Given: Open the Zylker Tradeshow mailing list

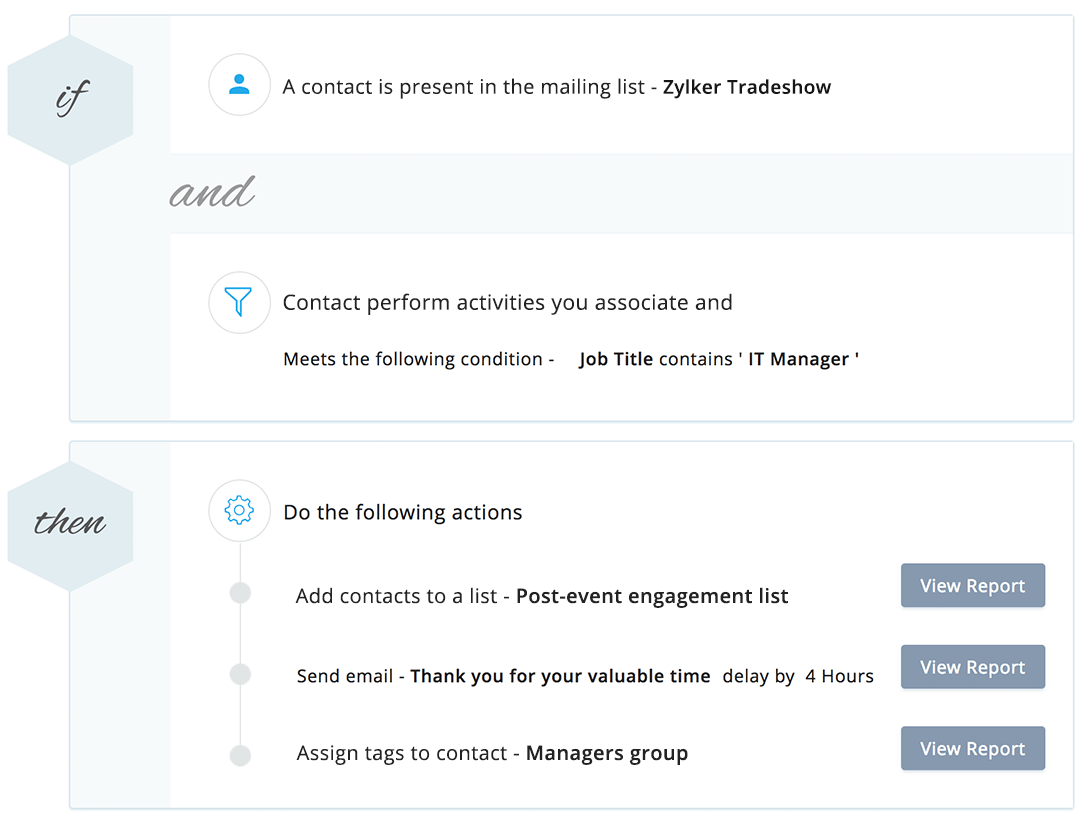Looking at the screenshot, I should coord(747,87).
